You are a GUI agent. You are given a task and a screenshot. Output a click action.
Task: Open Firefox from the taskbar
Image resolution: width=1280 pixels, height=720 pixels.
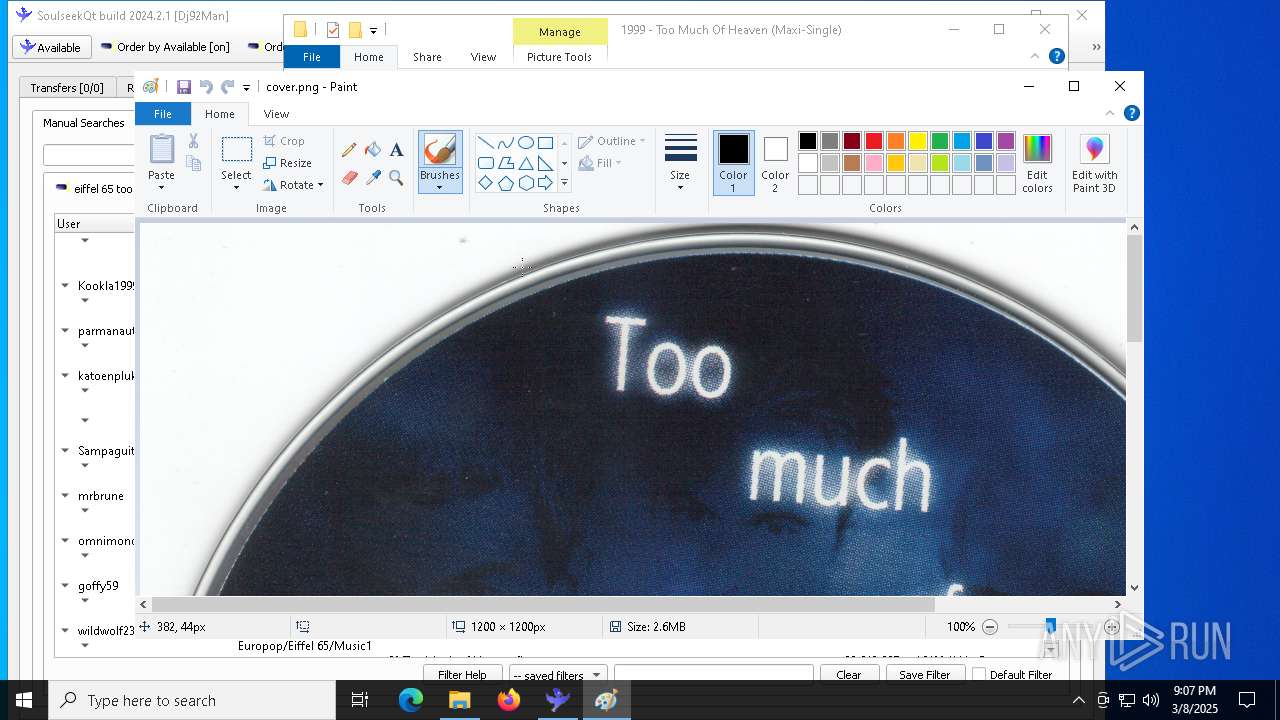(x=509, y=700)
